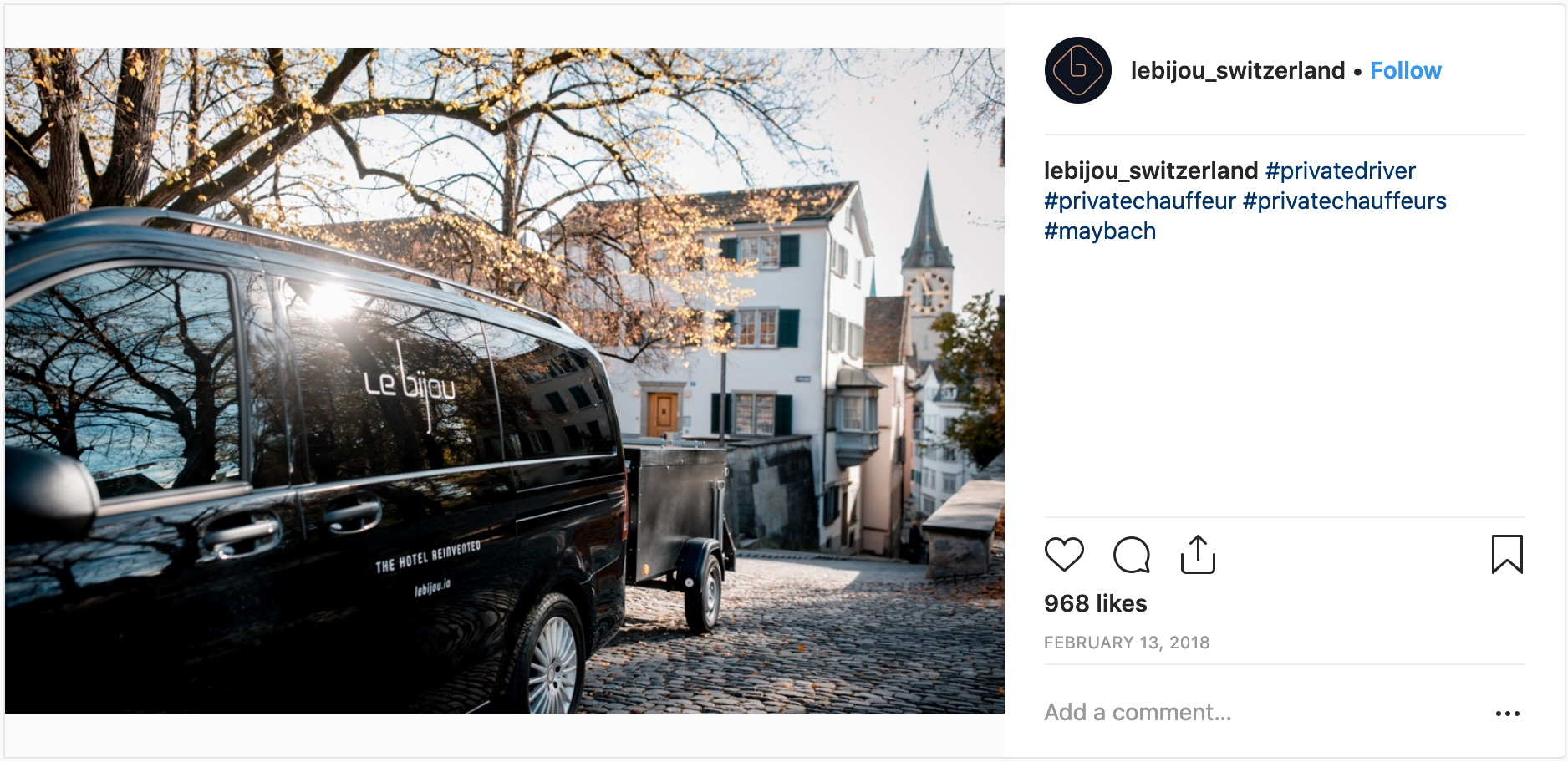
Task: Follow the lebijou_switzerland account
Action: click(x=1405, y=71)
